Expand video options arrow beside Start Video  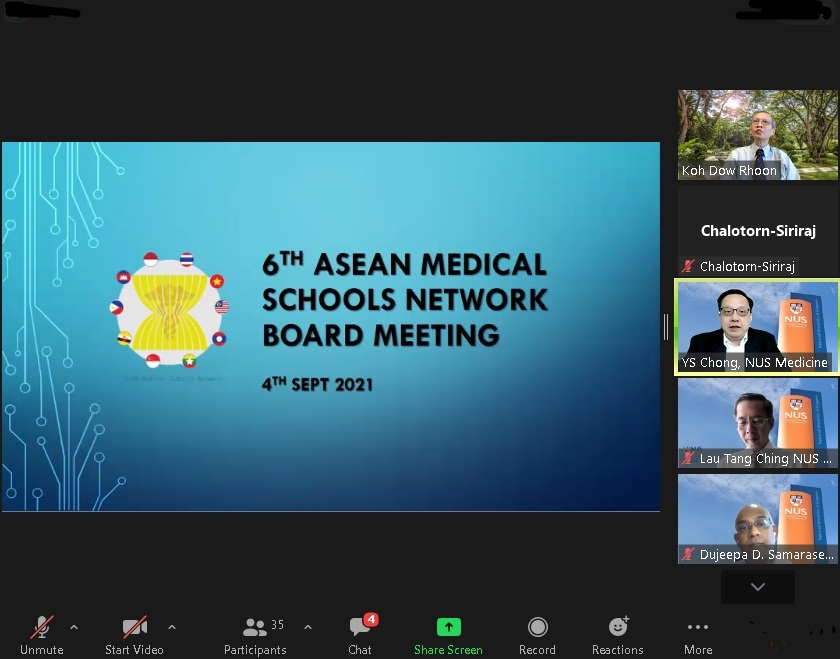tap(172, 627)
